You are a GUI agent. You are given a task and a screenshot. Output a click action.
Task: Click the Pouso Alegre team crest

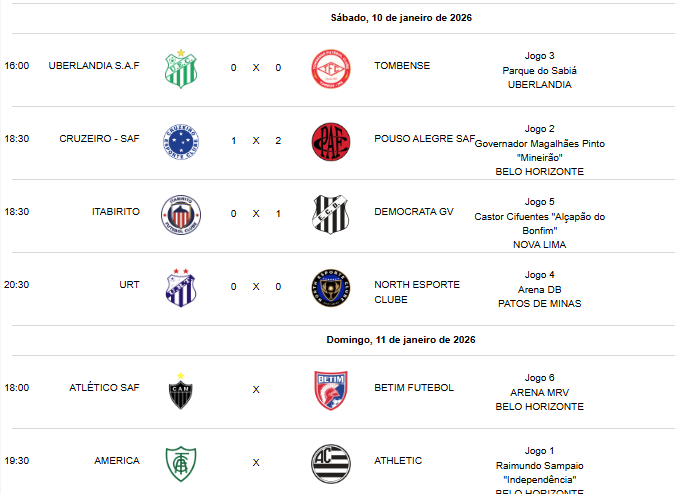330,141
